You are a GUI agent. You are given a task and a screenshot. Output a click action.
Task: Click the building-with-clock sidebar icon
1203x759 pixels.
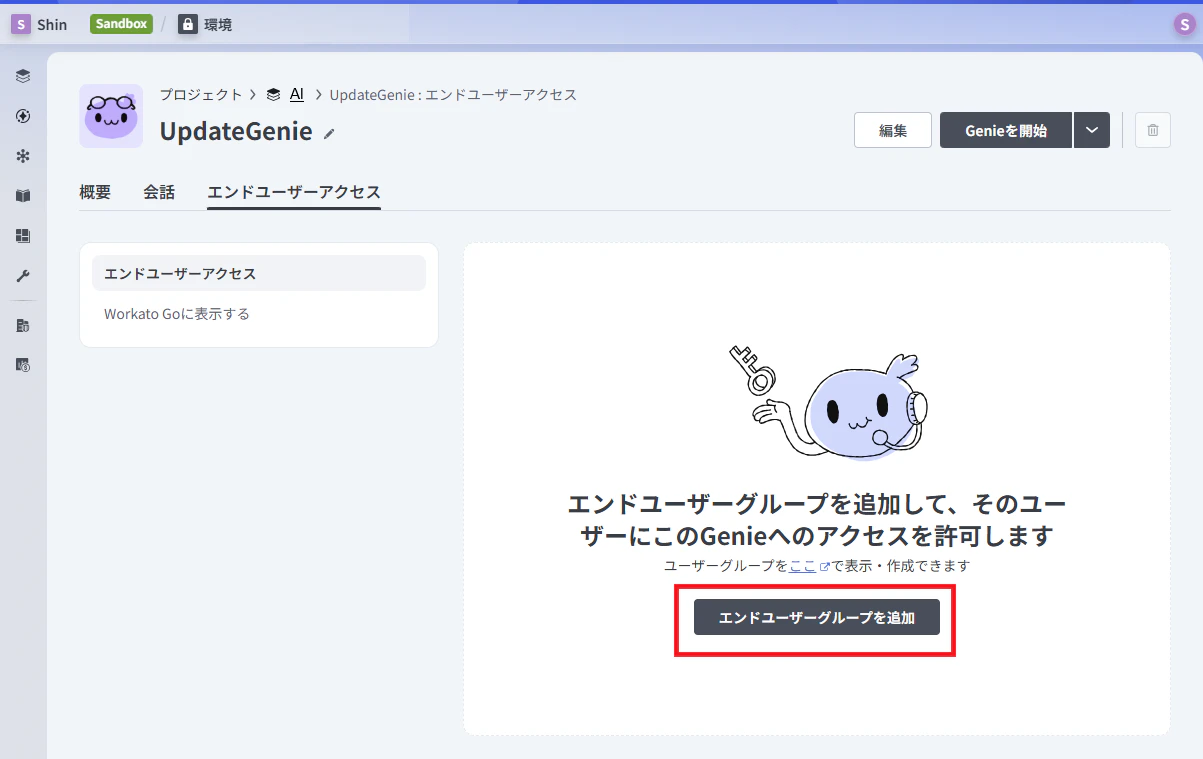coord(23,326)
